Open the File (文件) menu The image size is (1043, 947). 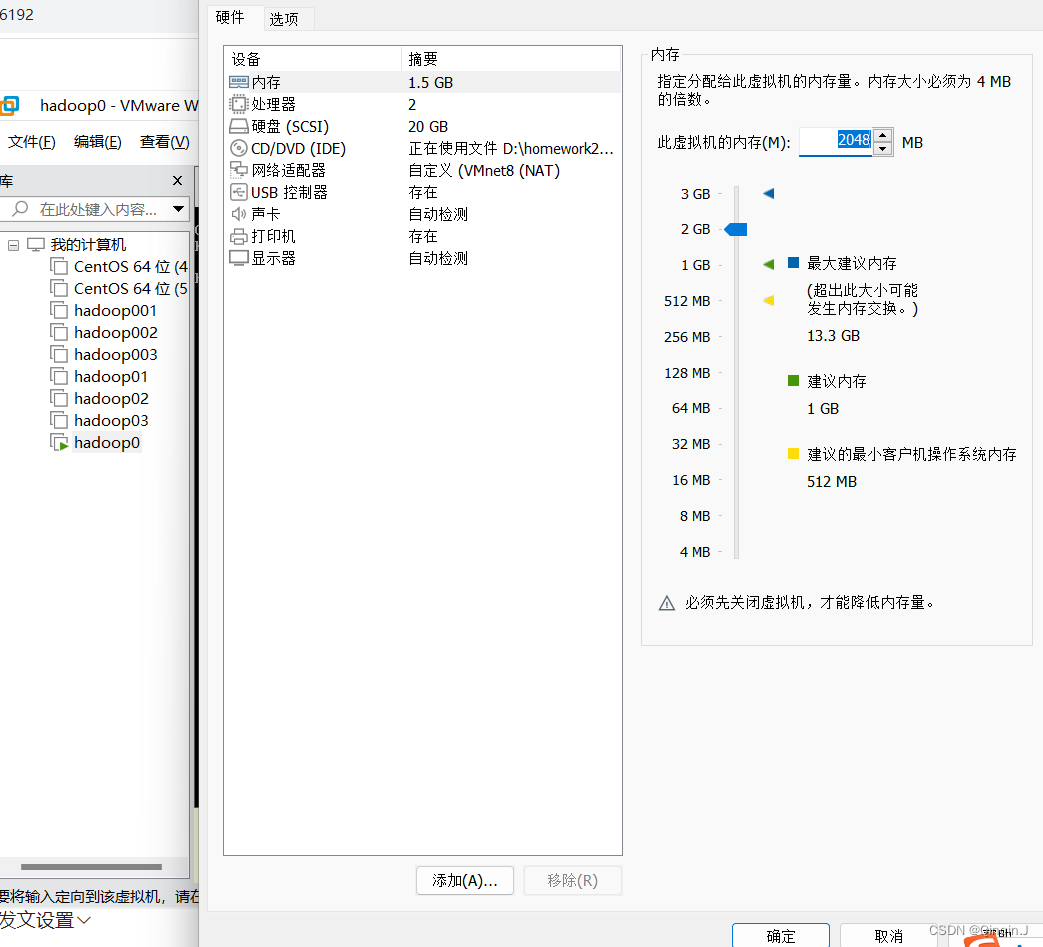[x=32, y=142]
